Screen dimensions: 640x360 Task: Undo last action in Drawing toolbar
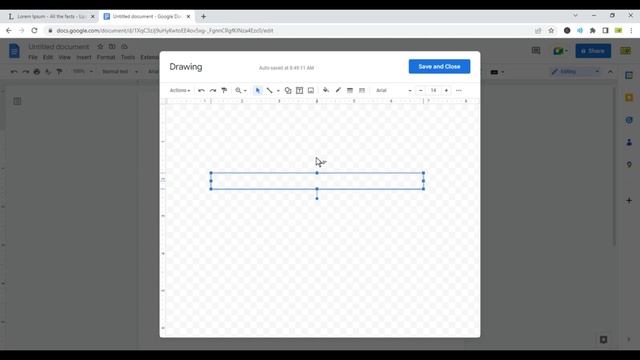coord(201,90)
